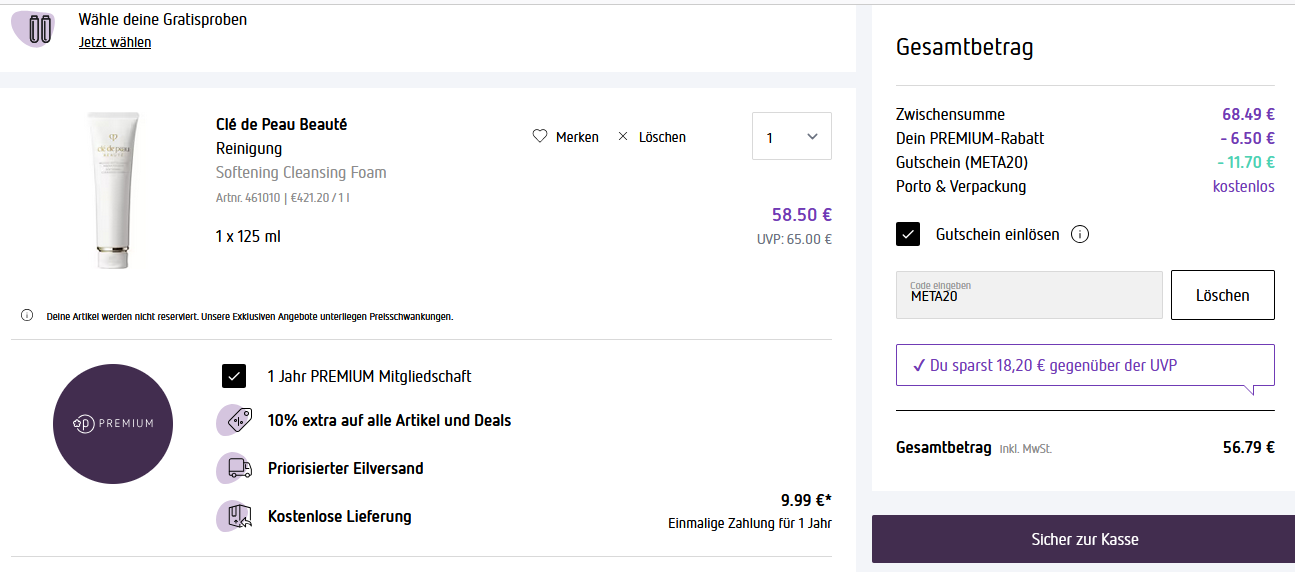Image resolution: width=1295 pixels, height=572 pixels.
Task: Click the info icon beside Gutschein einlösen
Action: 1079,235
